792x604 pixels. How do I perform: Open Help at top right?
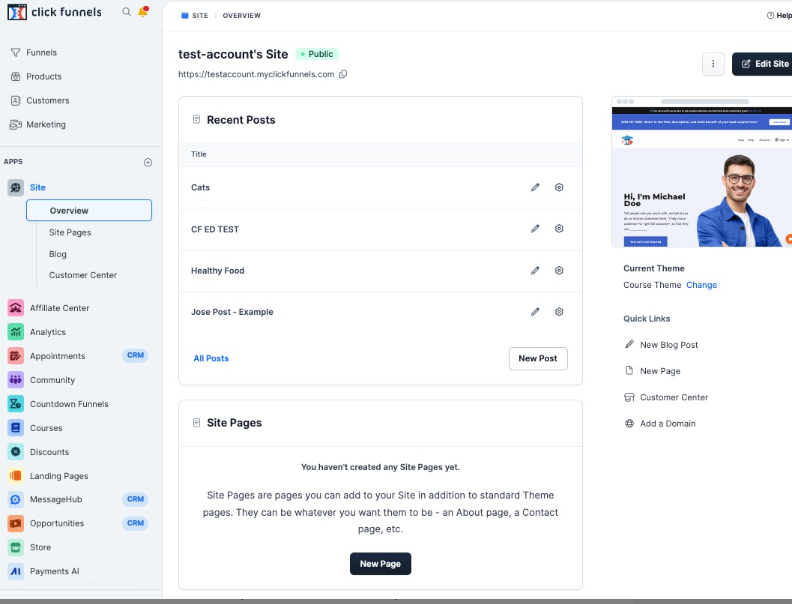[x=779, y=16]
